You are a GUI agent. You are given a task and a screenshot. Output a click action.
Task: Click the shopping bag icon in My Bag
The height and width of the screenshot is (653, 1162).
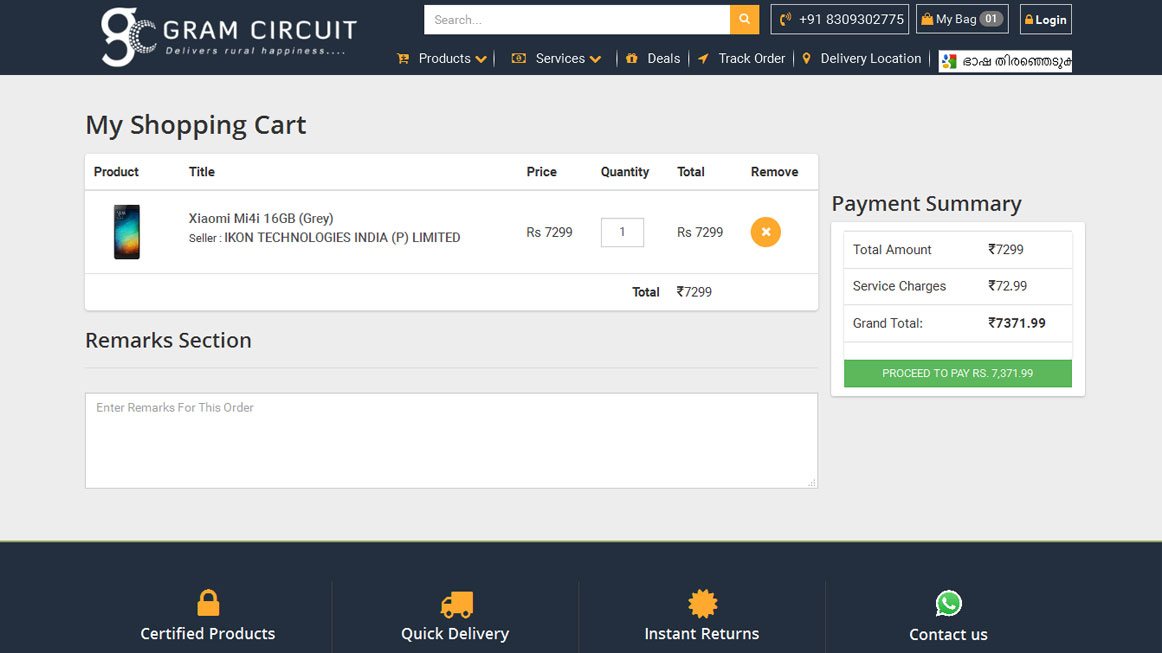[926, 19]
